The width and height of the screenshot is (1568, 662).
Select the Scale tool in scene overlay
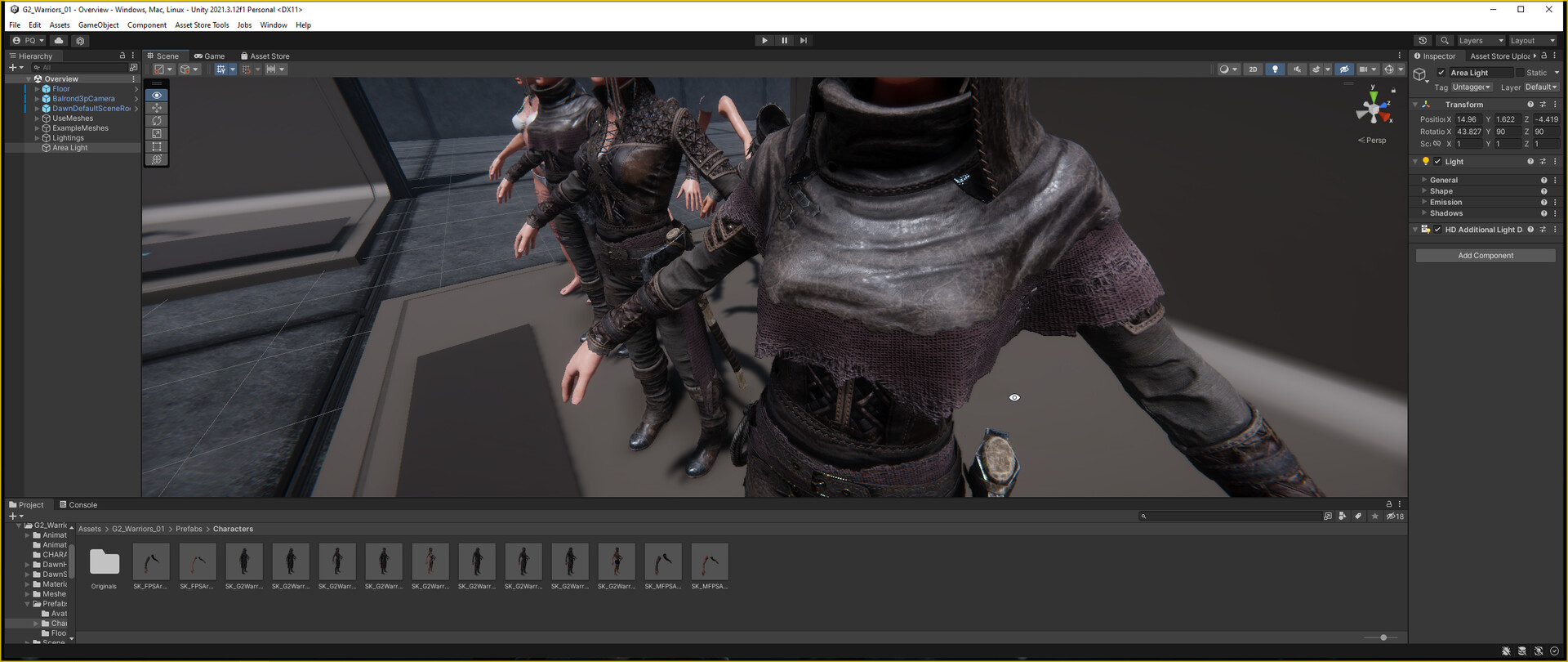(157, 134)
